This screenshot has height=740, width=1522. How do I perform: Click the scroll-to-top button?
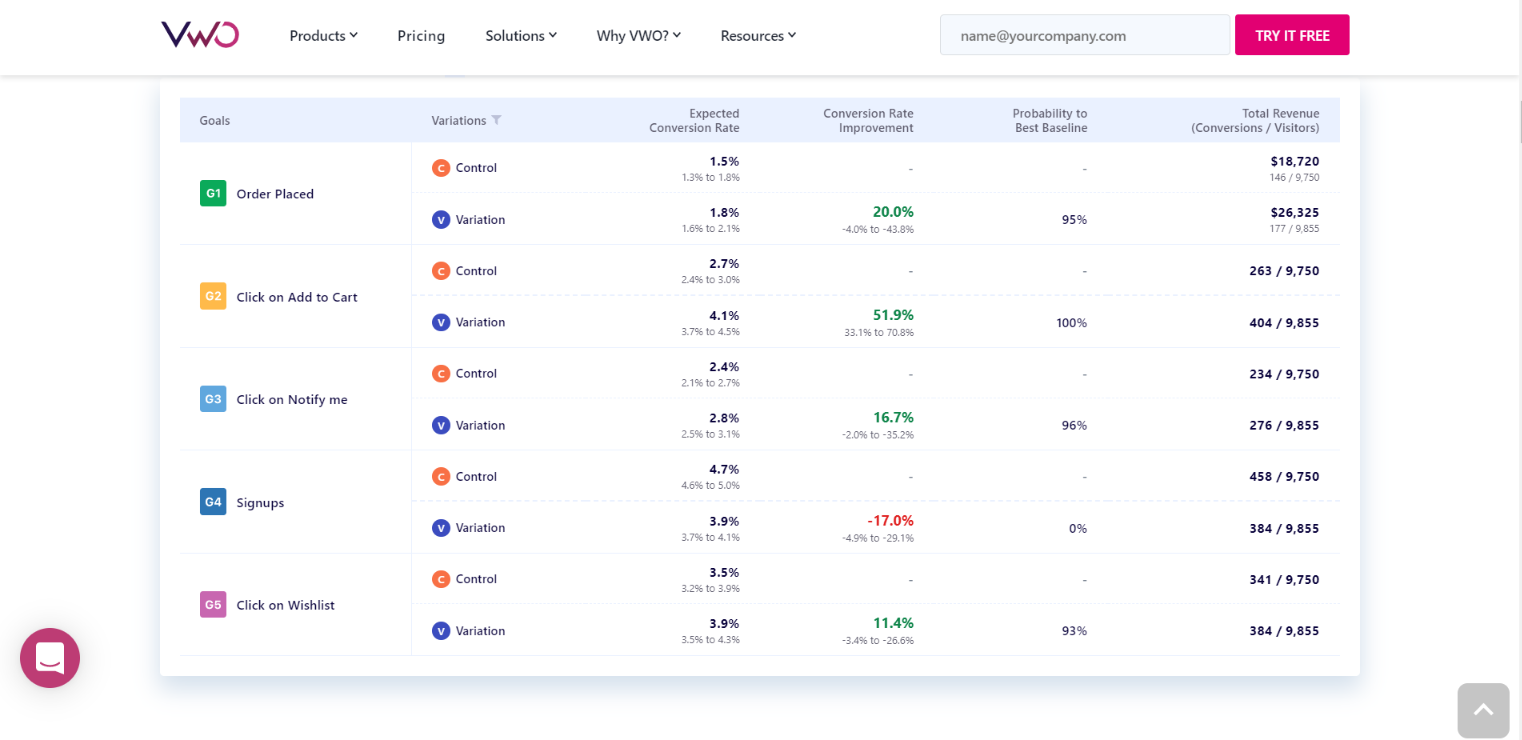pyautogui.click(x=1483, y=710)
